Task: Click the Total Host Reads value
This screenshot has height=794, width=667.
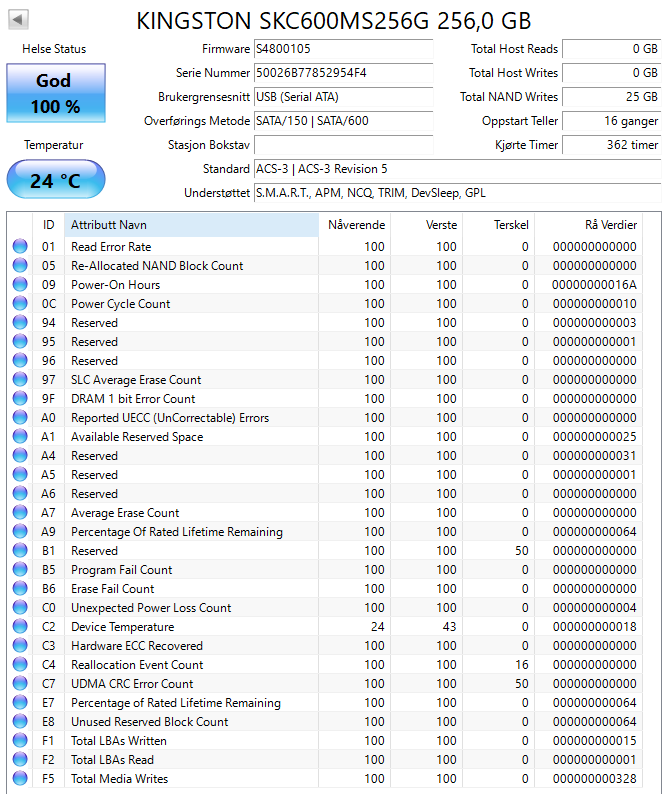Action: [x=612, y=49]
